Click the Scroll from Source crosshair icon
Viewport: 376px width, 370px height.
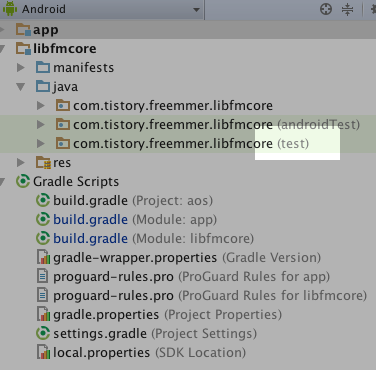pyautogui.click(x=326, y=9)
